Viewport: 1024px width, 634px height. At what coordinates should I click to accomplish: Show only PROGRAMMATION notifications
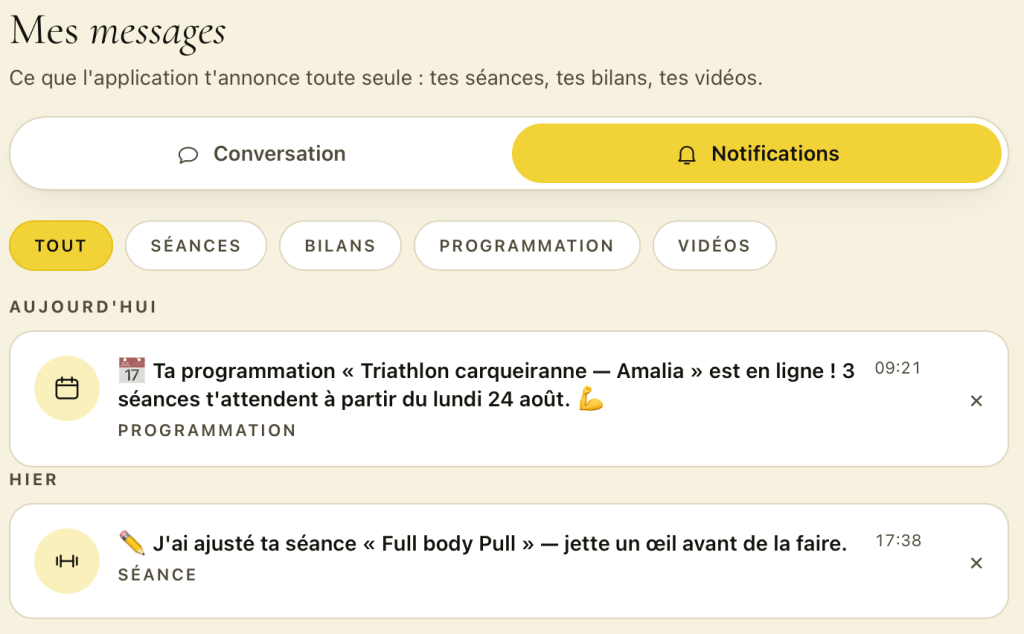point(527,246)
